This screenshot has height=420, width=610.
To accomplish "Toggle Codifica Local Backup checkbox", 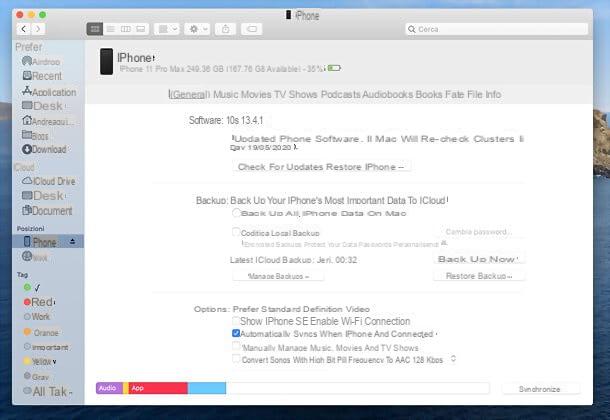I will point(236,232).
